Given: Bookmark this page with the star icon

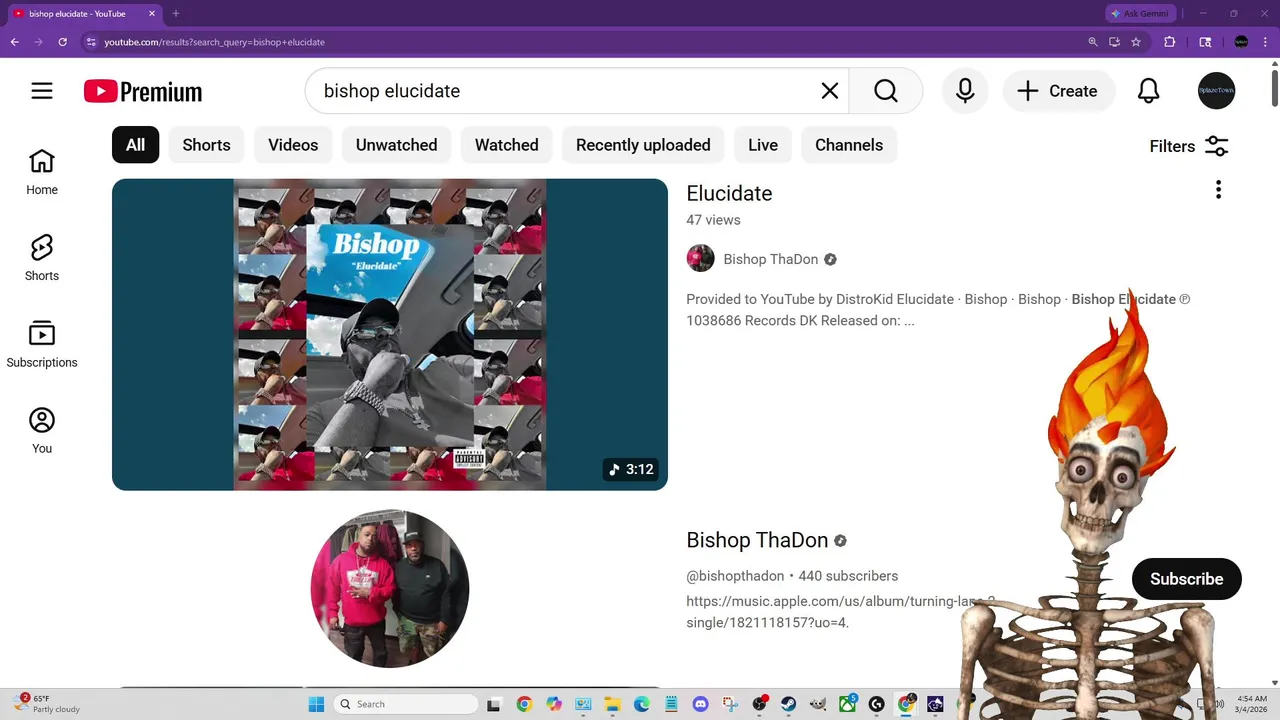Looking at the screenshot, I should (x=1136, y=42).
